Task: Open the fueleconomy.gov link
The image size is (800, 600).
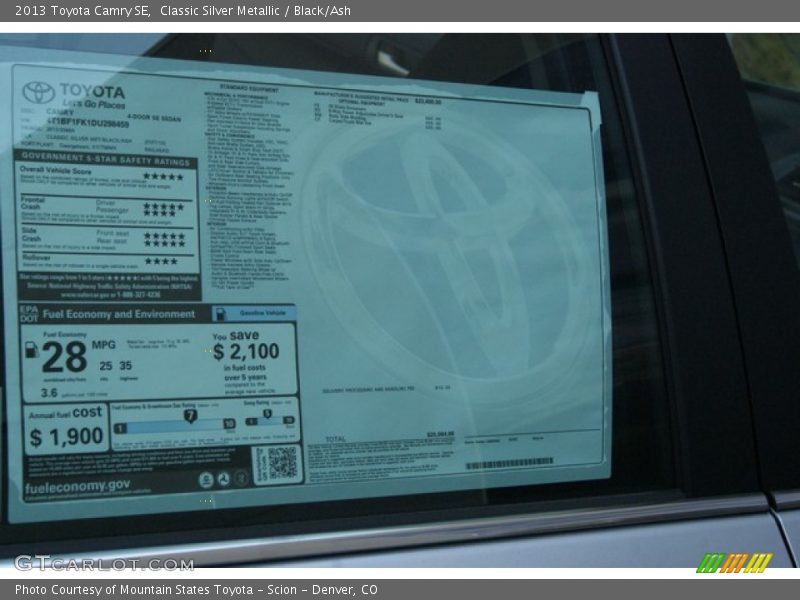Action: [x=77, y=485]
